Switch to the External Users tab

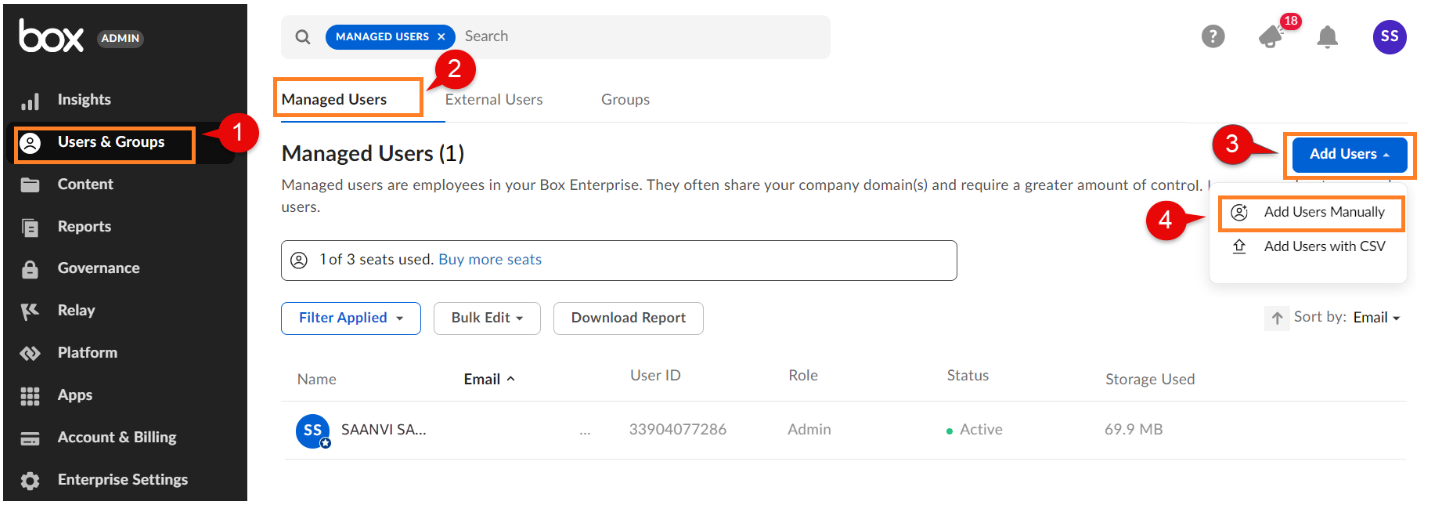click(494, 99)
